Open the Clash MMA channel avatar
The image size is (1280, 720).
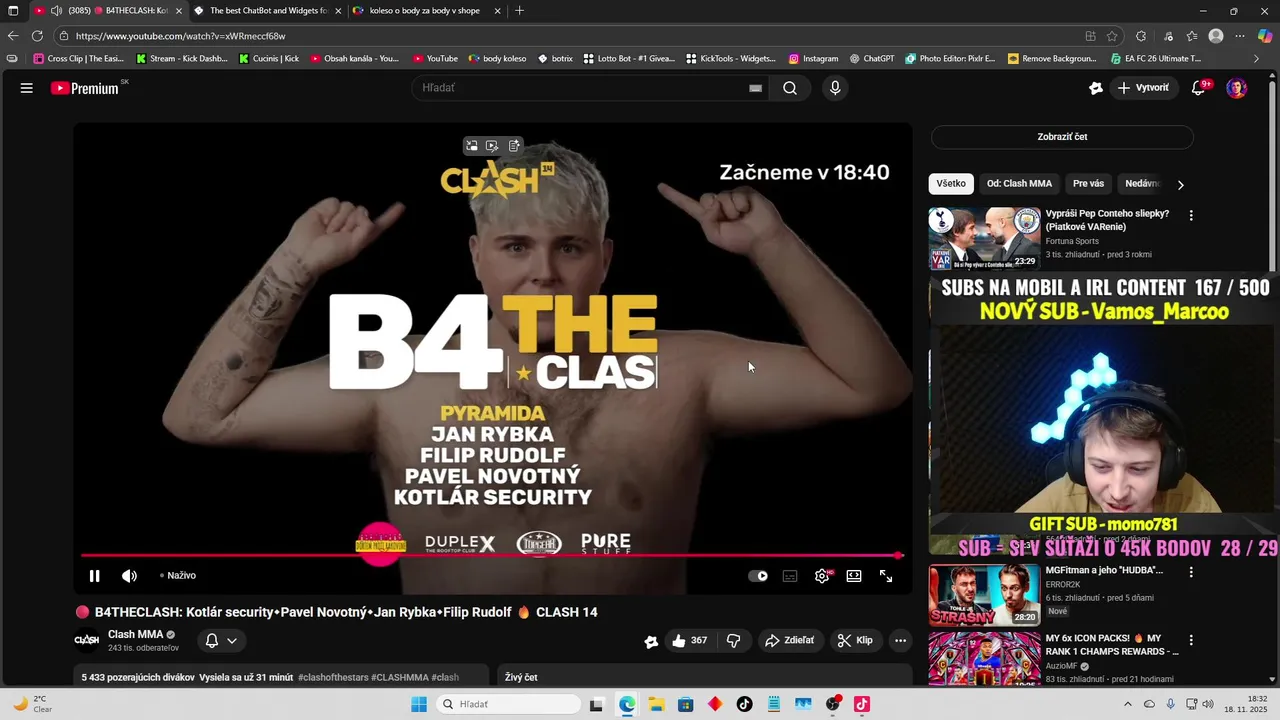click(x=87, y=640)
